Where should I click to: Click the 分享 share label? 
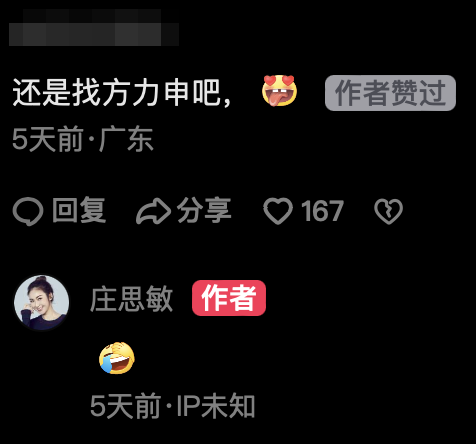(204, 210)
